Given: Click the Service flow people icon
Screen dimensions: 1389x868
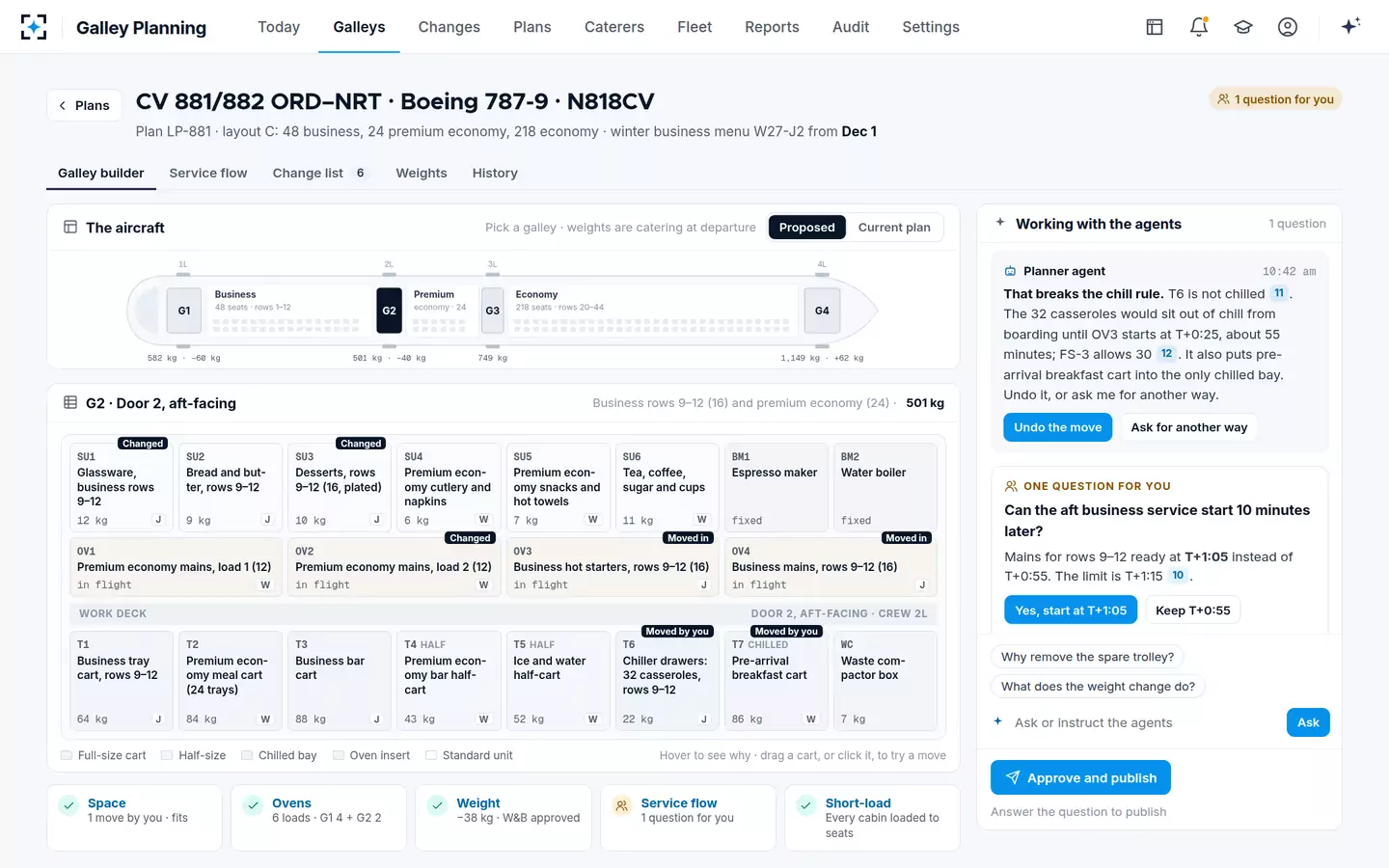Looking at the screenshot, I should click(x=622, y=805).
